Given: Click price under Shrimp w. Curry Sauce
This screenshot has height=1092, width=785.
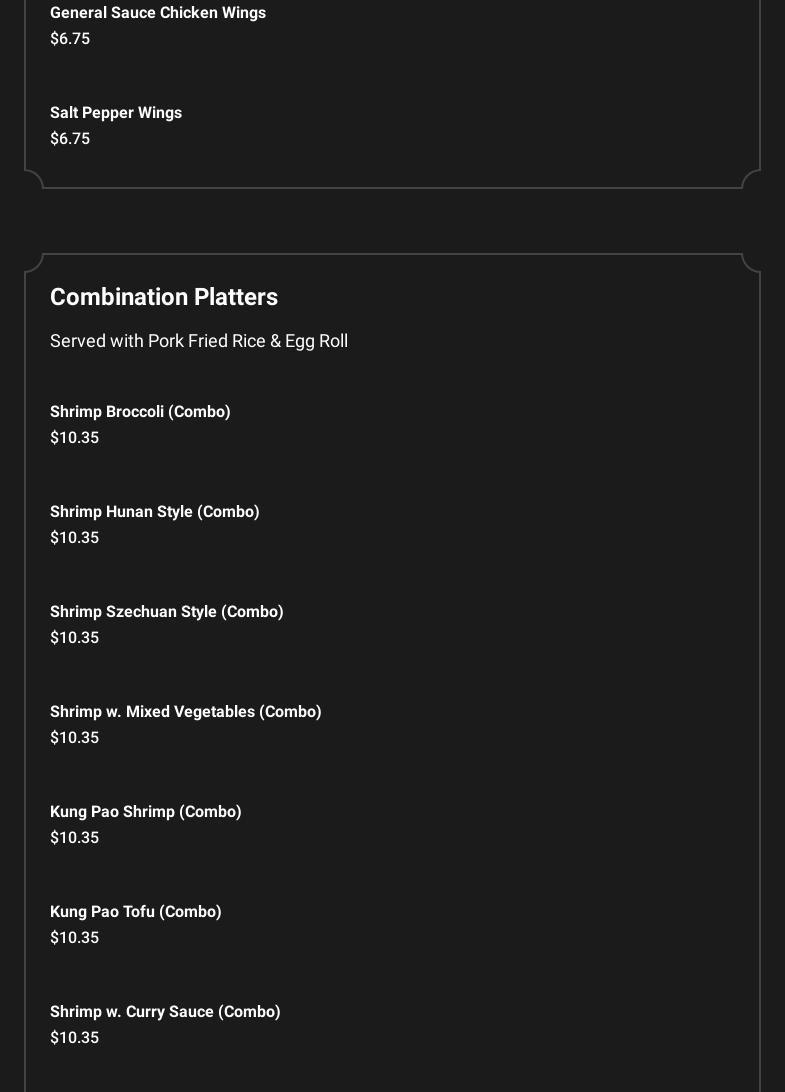Looking at the screenshot, I should pos(75,1038).
